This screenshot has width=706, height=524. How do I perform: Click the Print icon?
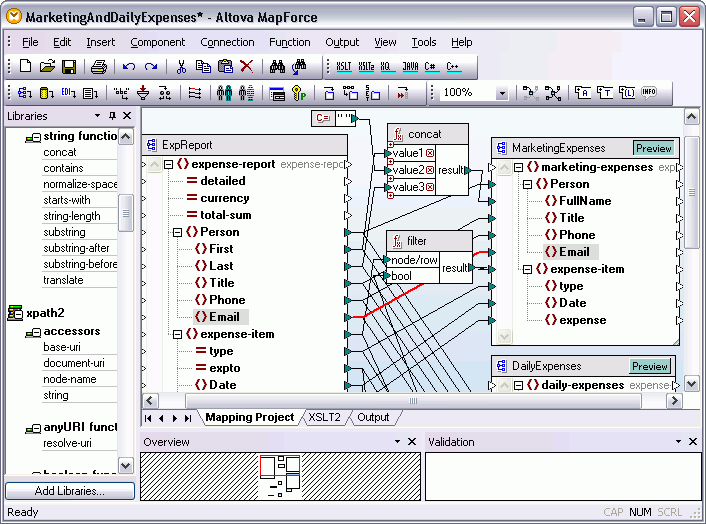[99, 67]
